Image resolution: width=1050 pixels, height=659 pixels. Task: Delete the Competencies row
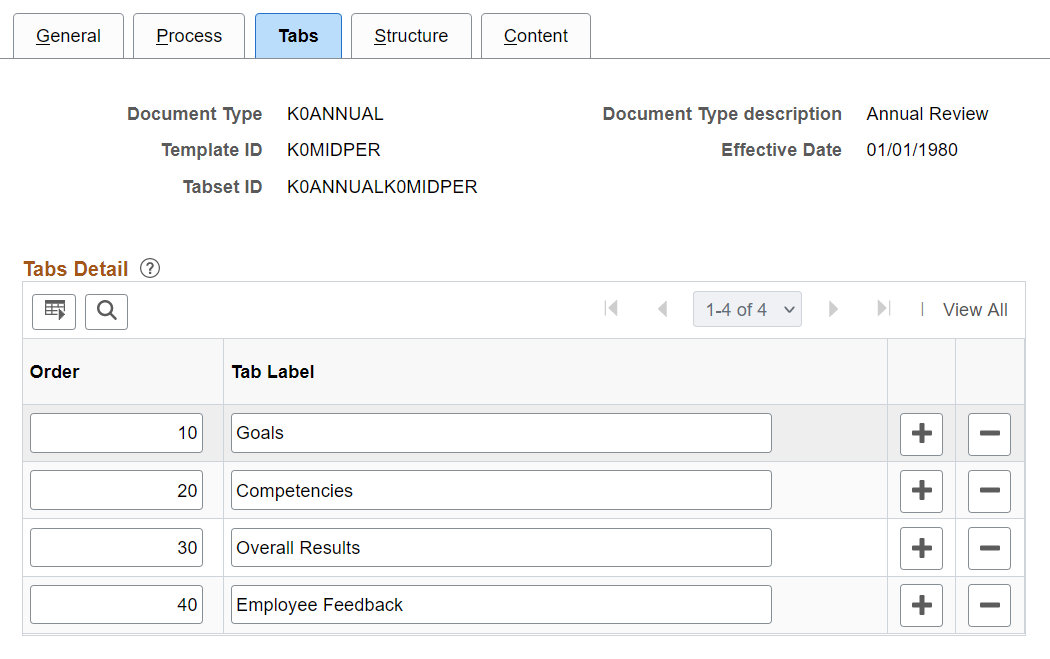point(989,491)
